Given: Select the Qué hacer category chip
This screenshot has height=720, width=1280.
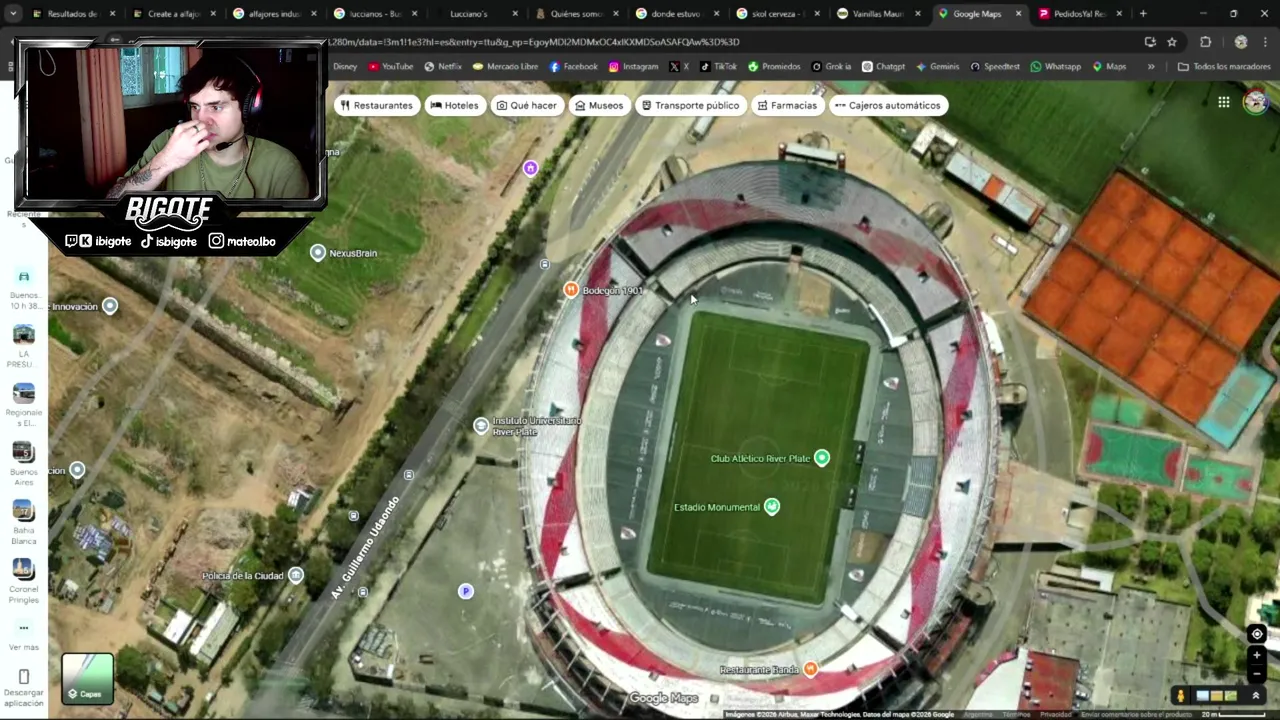Looking at the screenshot, I should click(x=527, y=105).
